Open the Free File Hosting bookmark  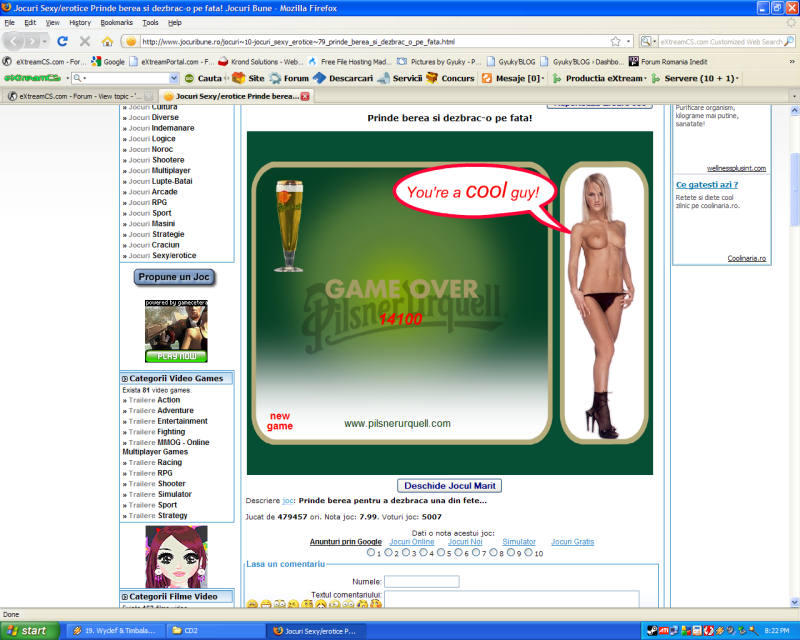[x=349, y=62]
